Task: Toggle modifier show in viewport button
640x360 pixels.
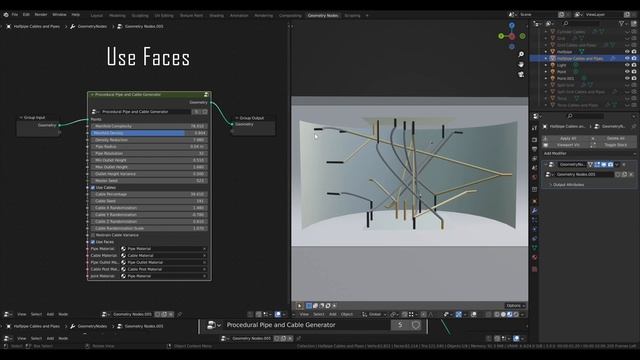Action: click(x=604, y=164)
